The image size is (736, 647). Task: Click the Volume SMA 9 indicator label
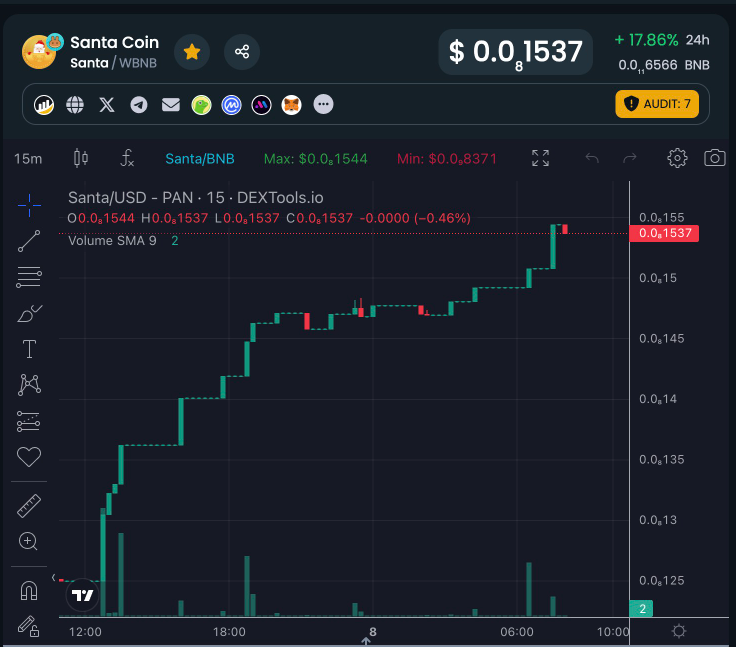(x=112, y=241)
